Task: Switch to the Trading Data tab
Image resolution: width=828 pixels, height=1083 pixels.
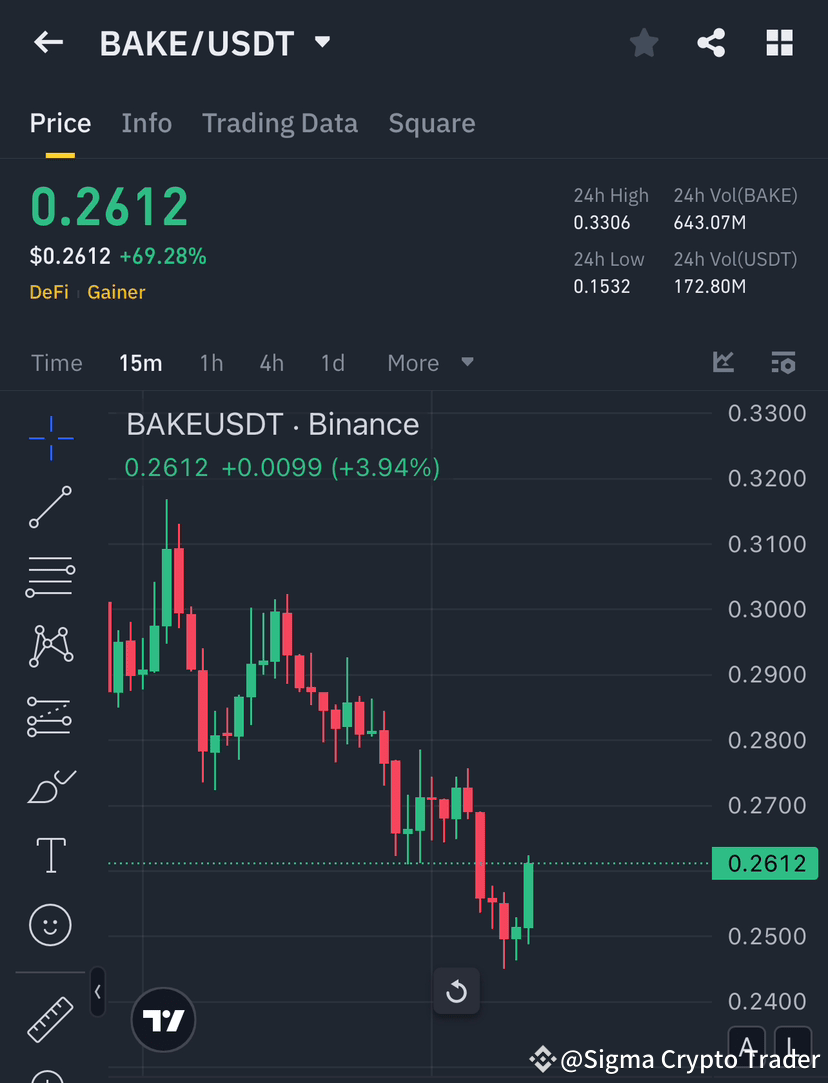Action: tap(280, 122)
